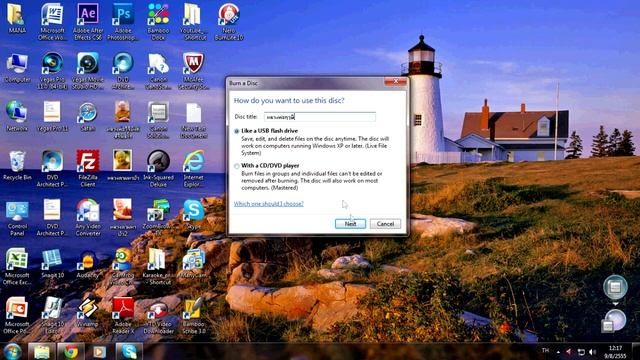Viewport: 640px width, 360px height.
Task: Open the media player taskbar icon
Action: (x=99, y=351)
